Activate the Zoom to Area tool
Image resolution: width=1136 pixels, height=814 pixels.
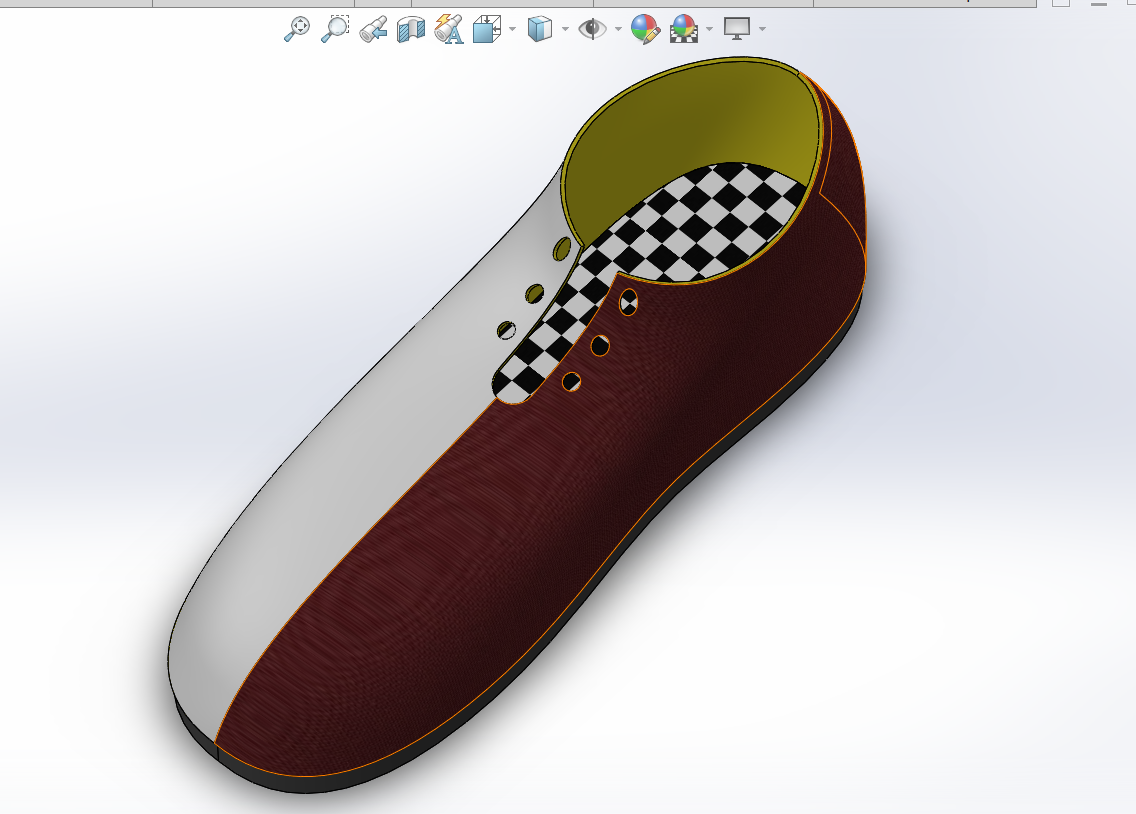click(335, 29)
